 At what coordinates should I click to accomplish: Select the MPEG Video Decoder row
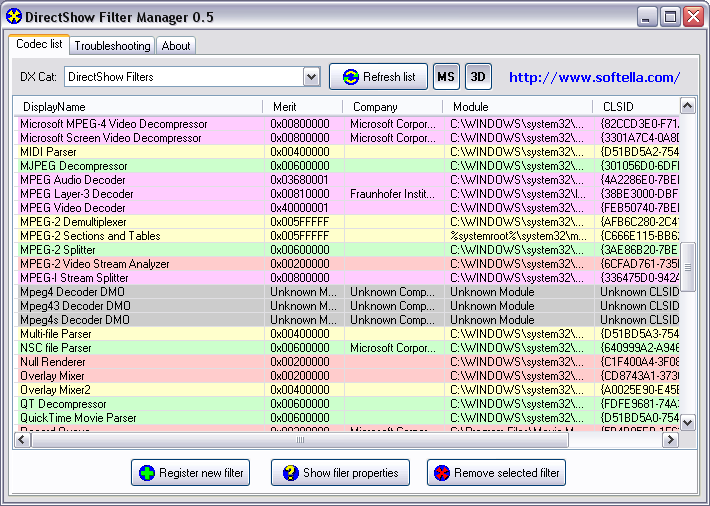pos(349,208)
